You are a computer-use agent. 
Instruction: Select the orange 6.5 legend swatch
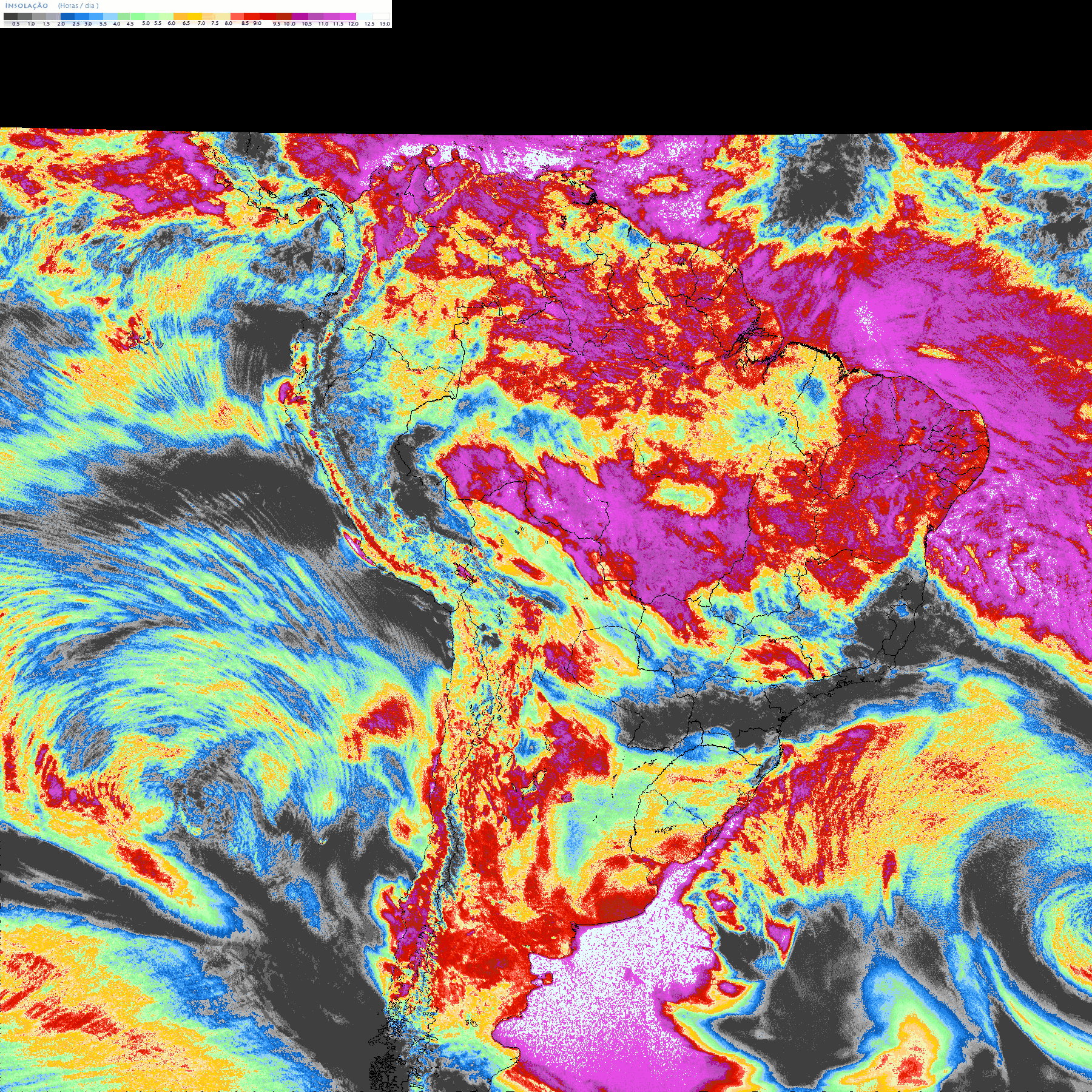point(180,16)
